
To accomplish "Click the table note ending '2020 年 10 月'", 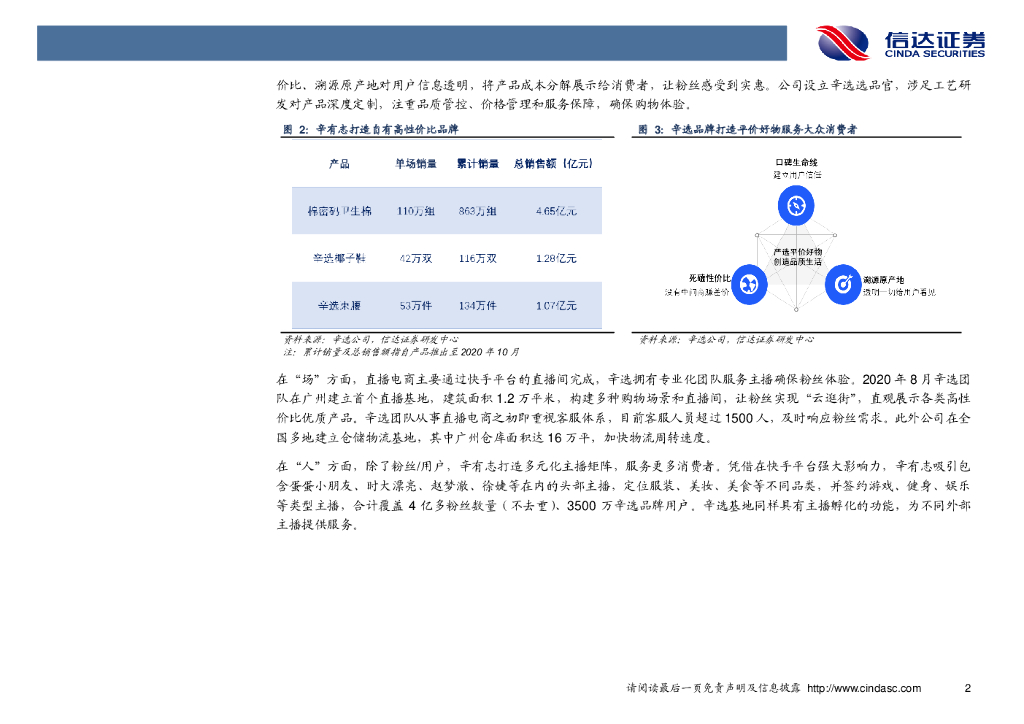I will (401, 352).
